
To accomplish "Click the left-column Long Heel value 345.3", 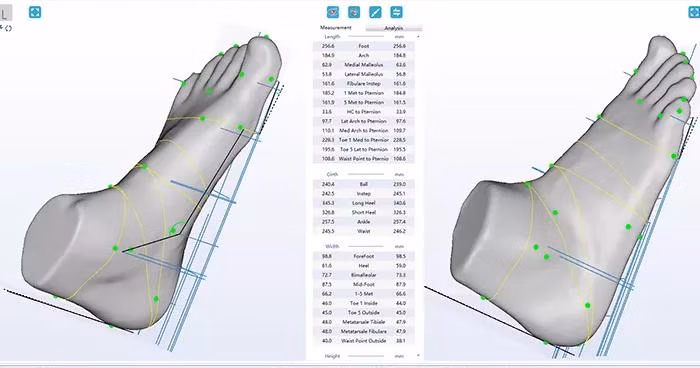I will pos(328,203).
